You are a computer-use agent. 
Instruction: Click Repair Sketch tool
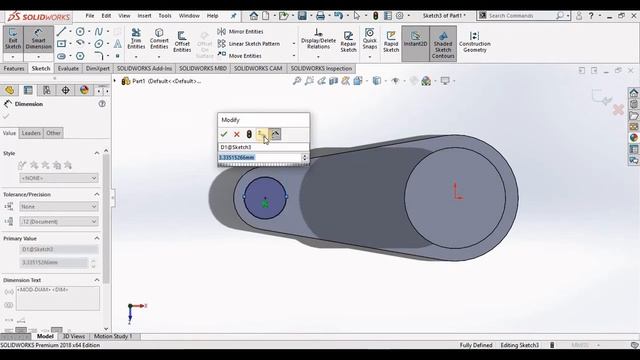[348, 42]
